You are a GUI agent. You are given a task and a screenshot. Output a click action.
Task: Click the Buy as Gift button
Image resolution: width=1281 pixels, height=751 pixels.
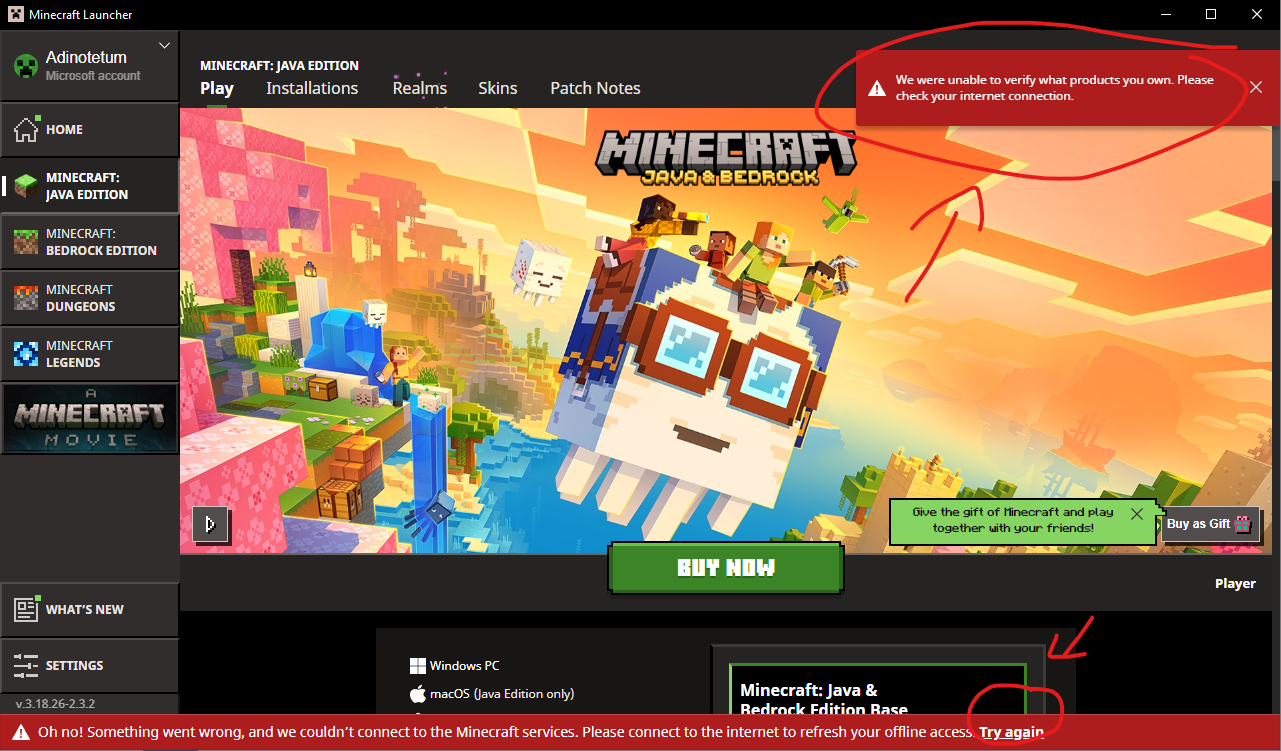coord(1210,523)
